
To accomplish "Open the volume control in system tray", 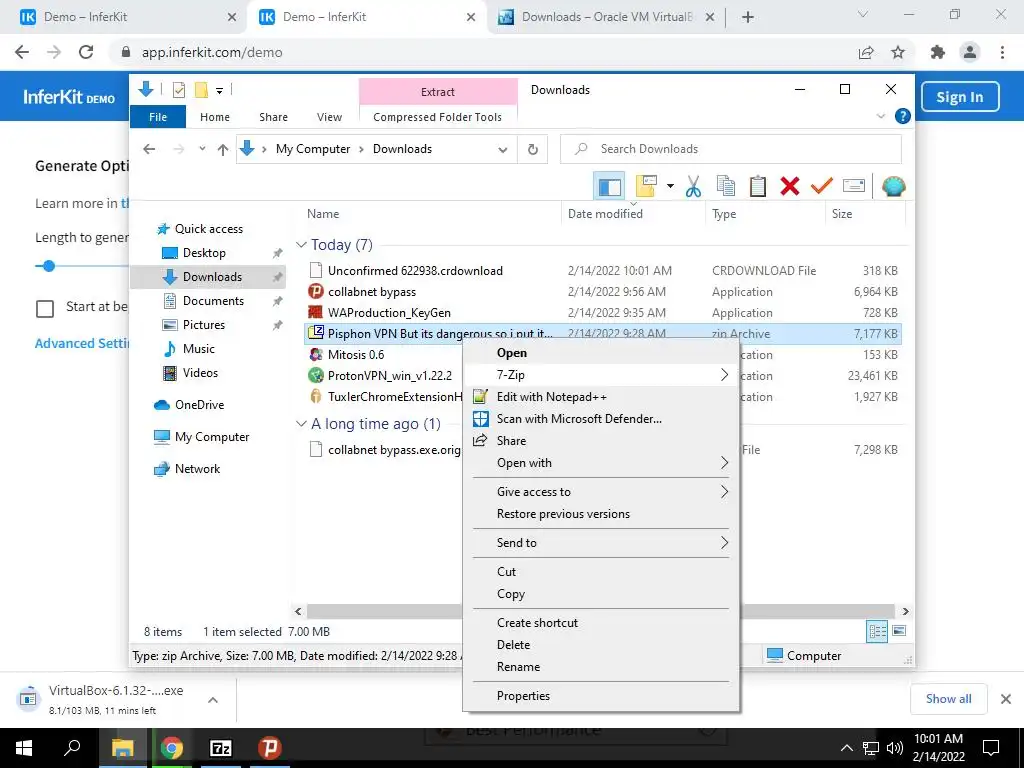I will point(894,748).
